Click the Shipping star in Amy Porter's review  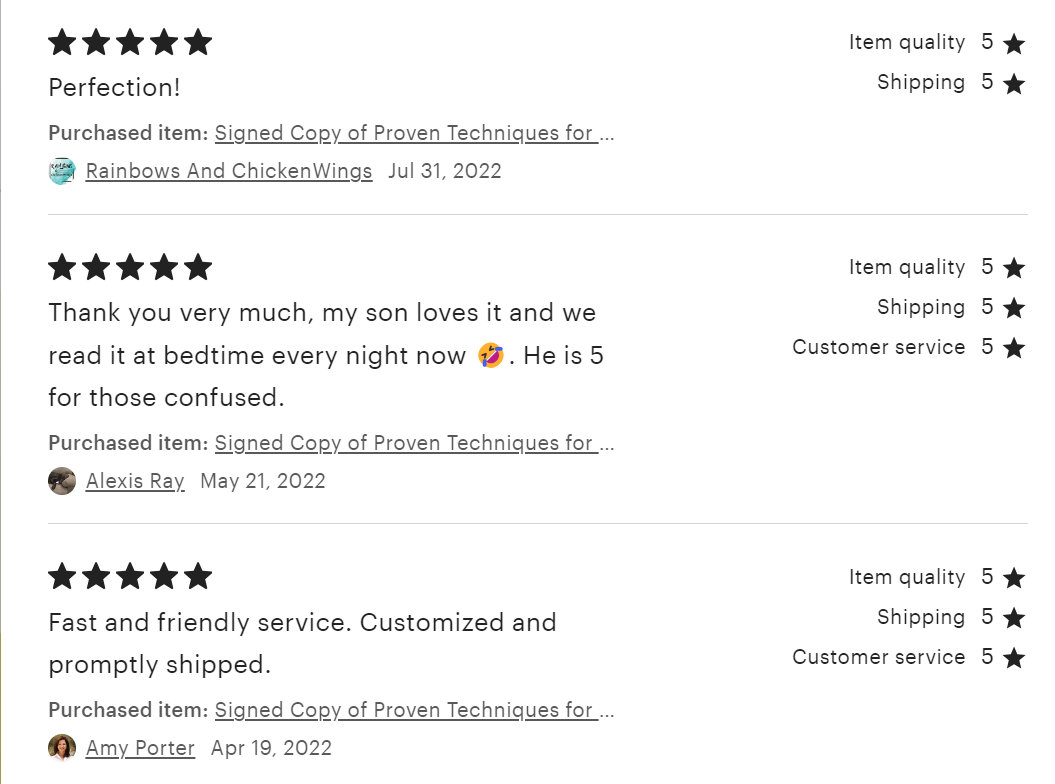click(1014, 618)
